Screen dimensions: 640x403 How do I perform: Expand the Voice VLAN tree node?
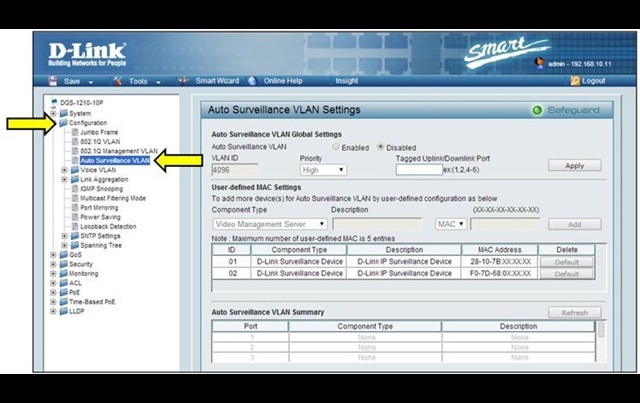tap(64, 169)
